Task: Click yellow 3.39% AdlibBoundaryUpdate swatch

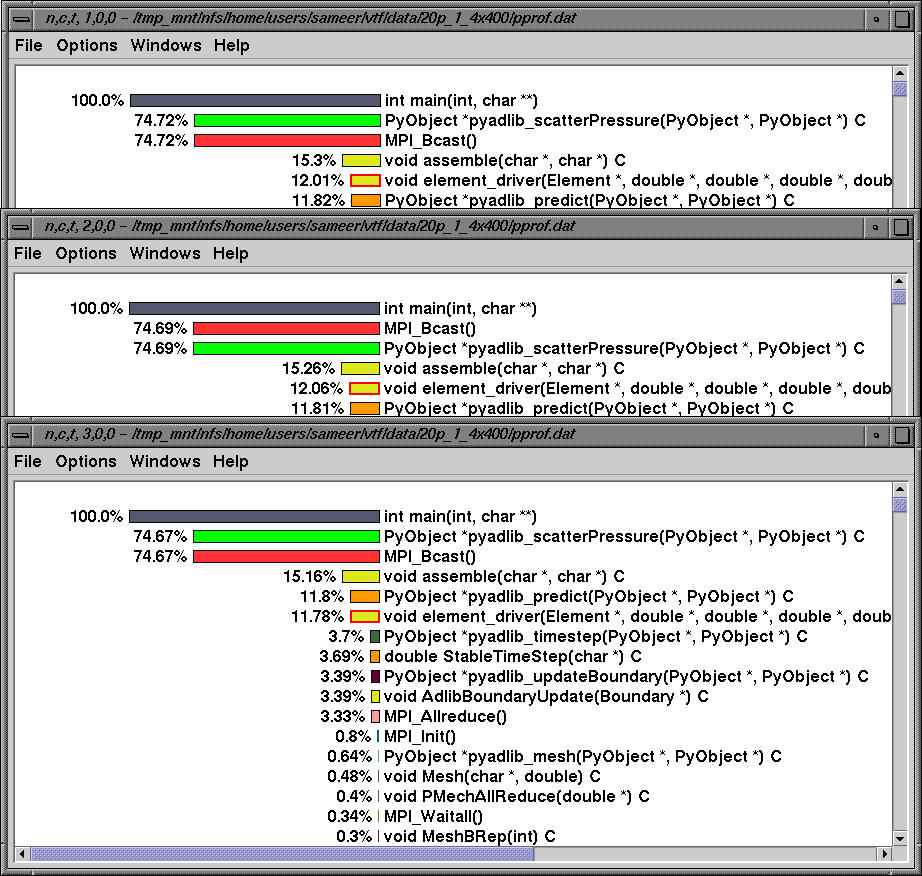Action: 376,697
